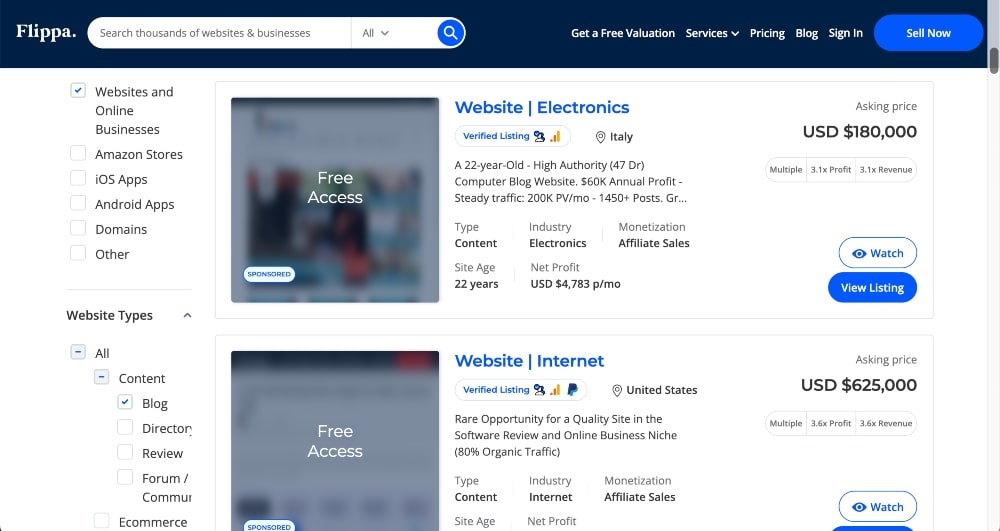This screenshot has width=1000, height=531.
Task: Check the Domains checkbox
Action: pos(78,228)
